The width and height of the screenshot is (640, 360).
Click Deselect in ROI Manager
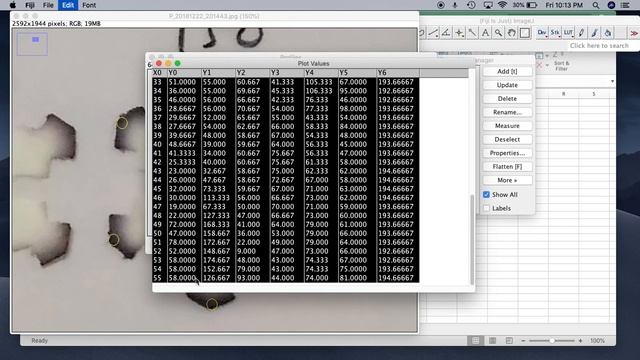(507, 139)
